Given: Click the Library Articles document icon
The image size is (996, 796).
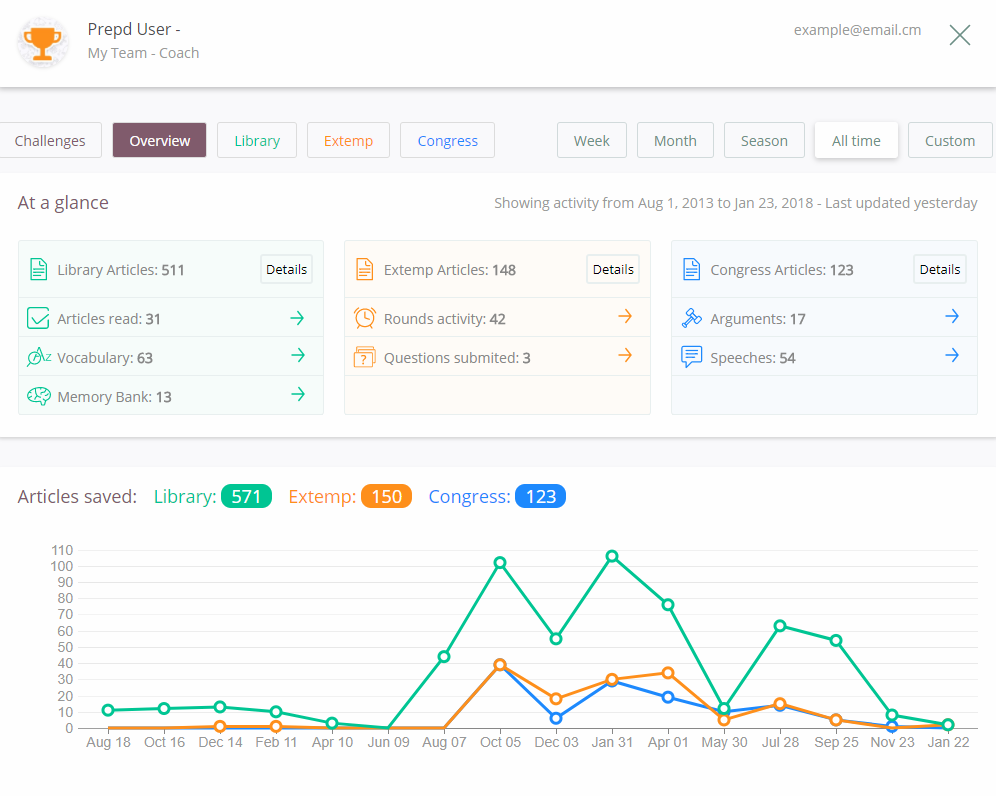Looking at the screenshot, I should 39,269.
